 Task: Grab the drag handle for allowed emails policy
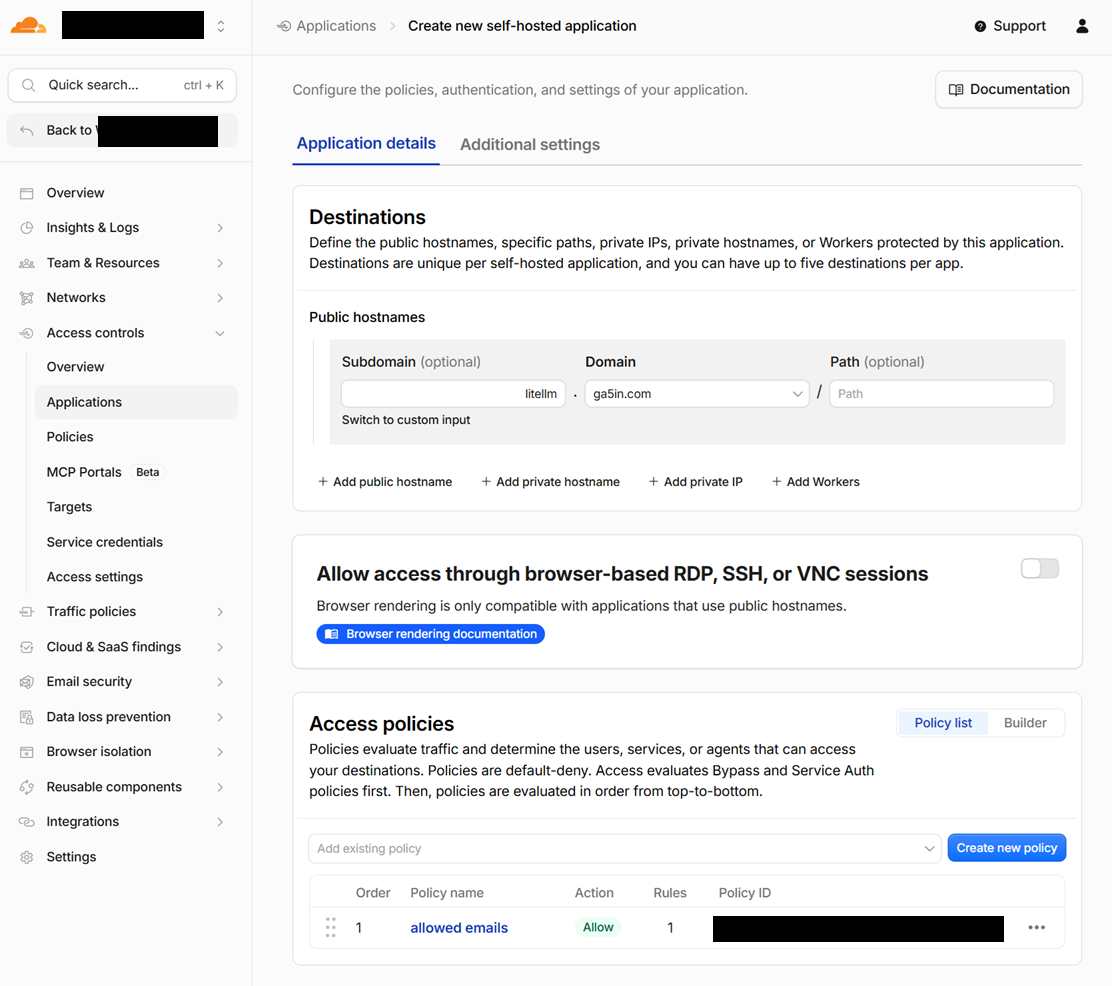[x=330, y=927]
